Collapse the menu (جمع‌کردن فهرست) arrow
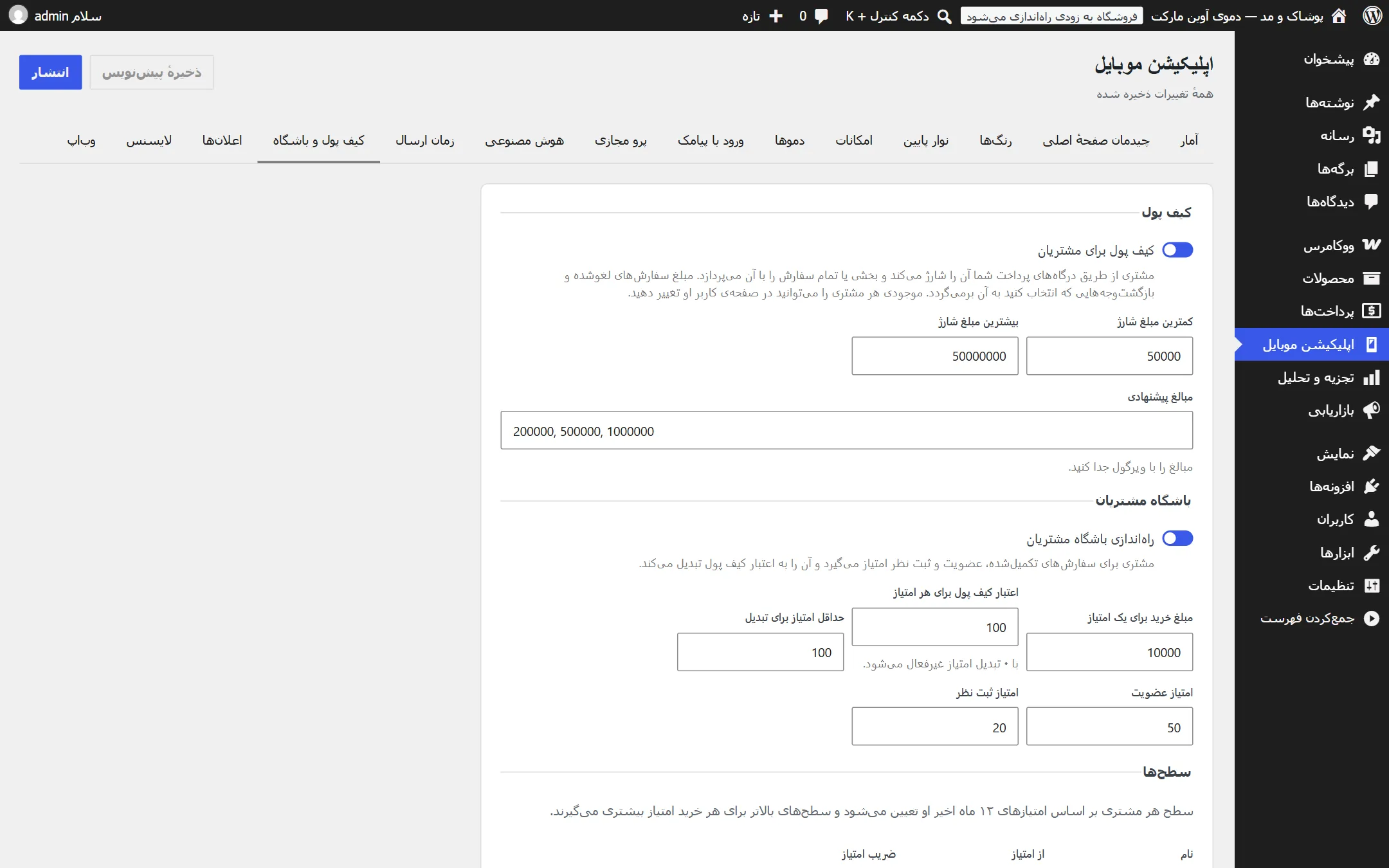The image size is (1389, 868). click(x=1371, y=618)
